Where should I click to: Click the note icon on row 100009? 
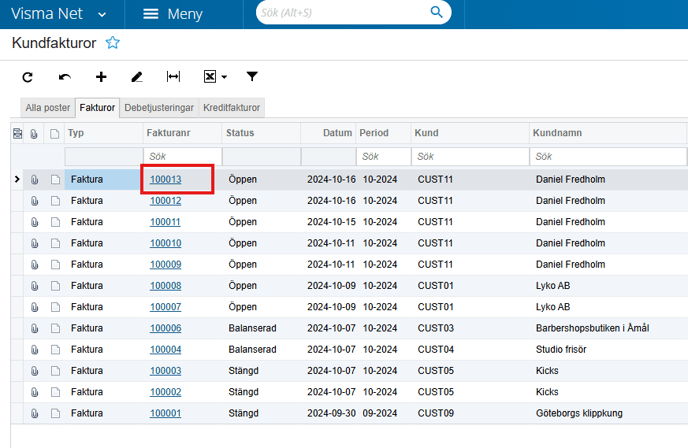[55, 265]
